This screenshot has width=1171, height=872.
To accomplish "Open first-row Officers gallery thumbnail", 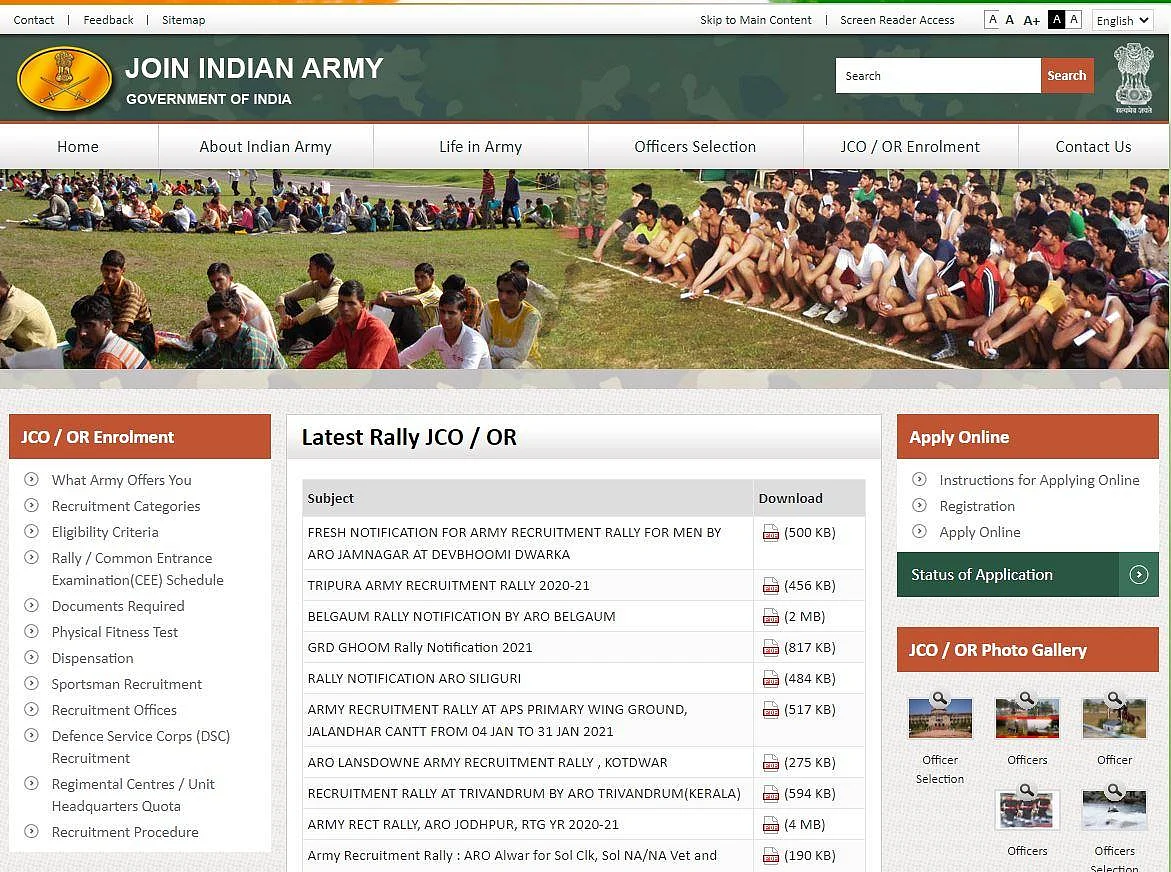I will click(x=1027, y=717).
